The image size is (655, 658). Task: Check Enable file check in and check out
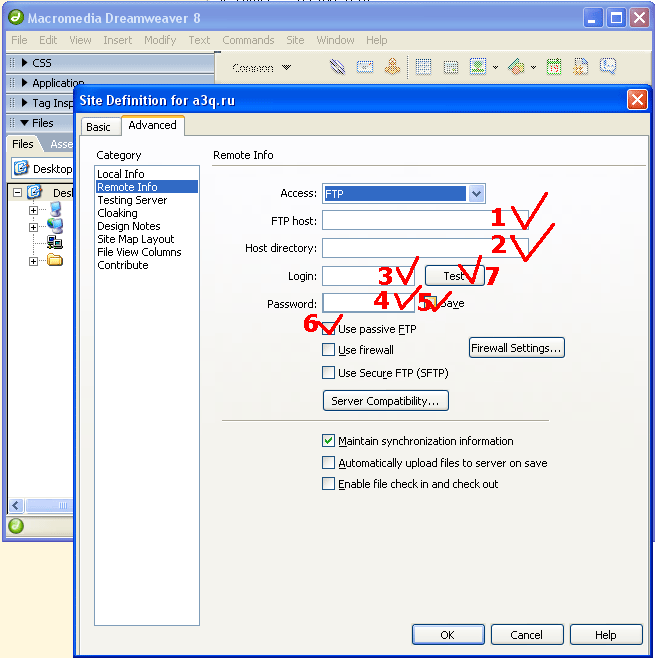(x=329, y=483)
